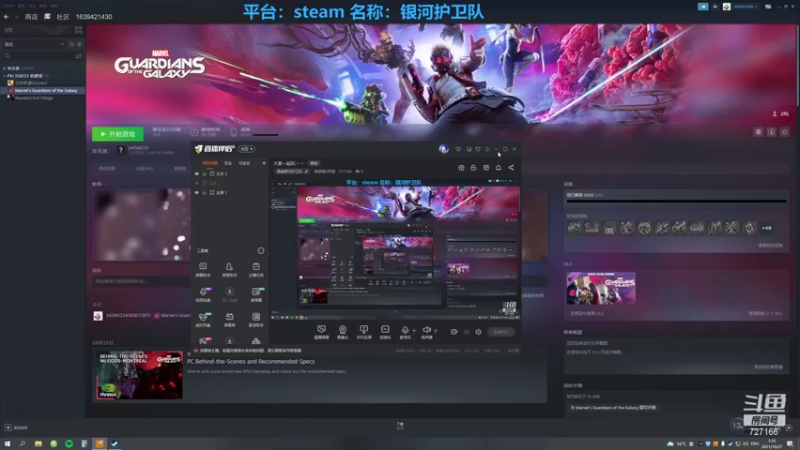This screenshot has height=450, width=800.
Task: Add a scene with the plus button
Action: coord(264,163)
